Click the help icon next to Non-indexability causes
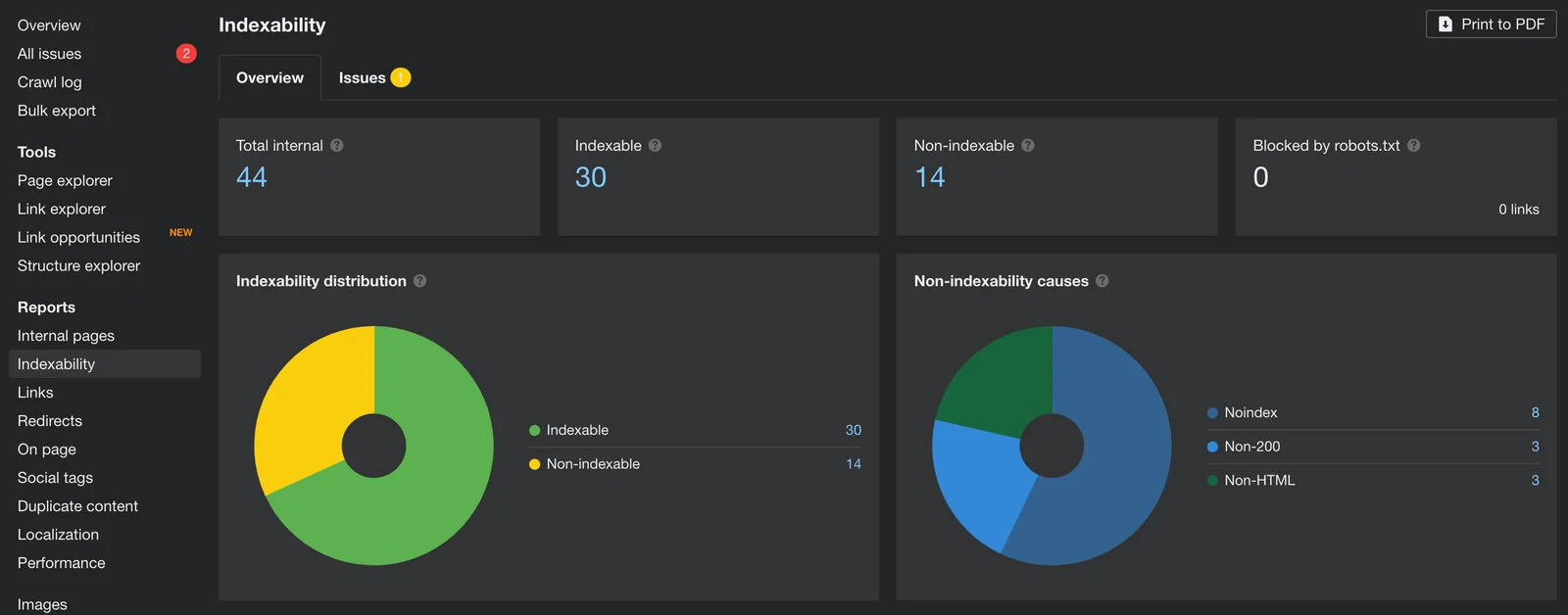Viewport: 1568px width, 615px height. (x=1102, y=281)
